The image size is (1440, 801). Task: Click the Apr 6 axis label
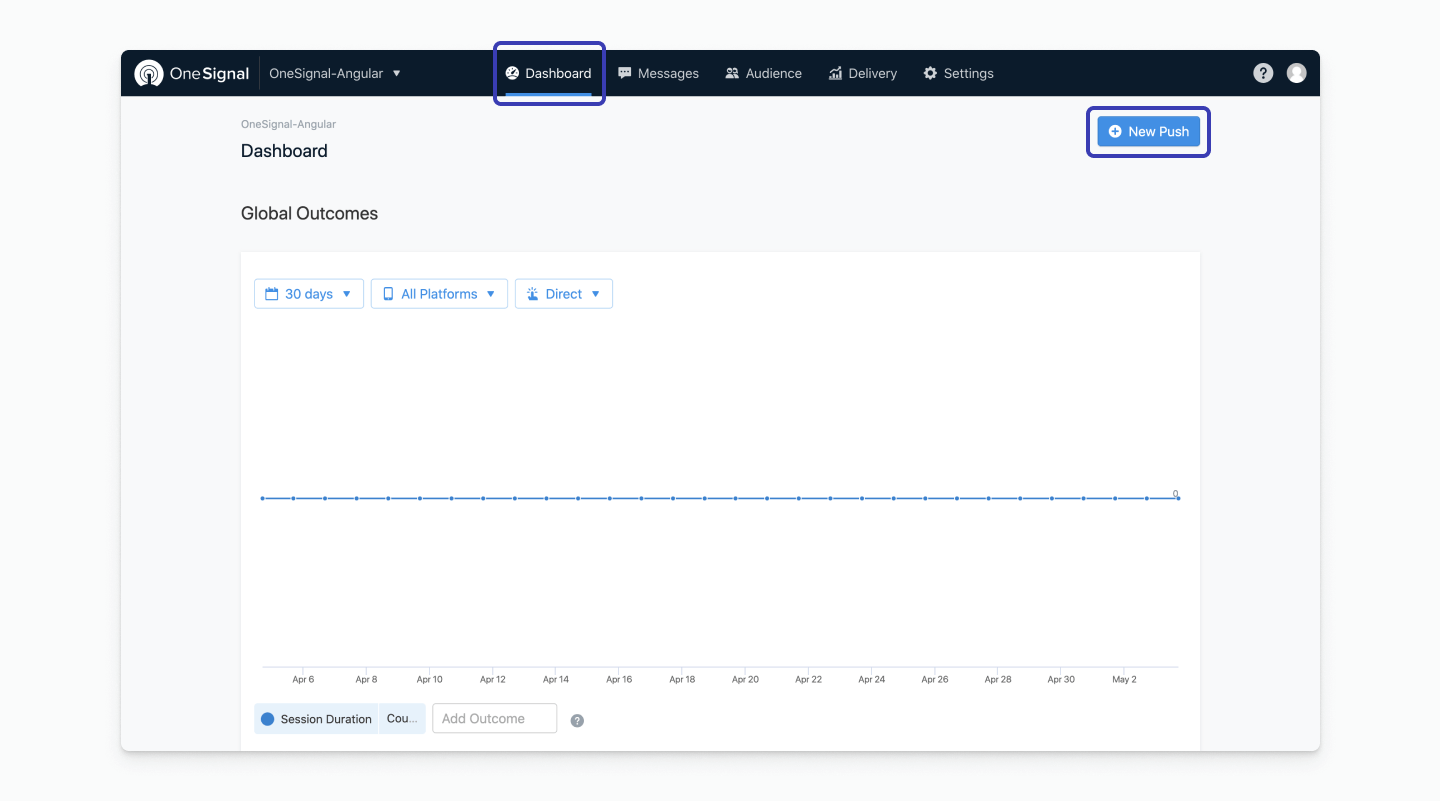coord(303,679)
